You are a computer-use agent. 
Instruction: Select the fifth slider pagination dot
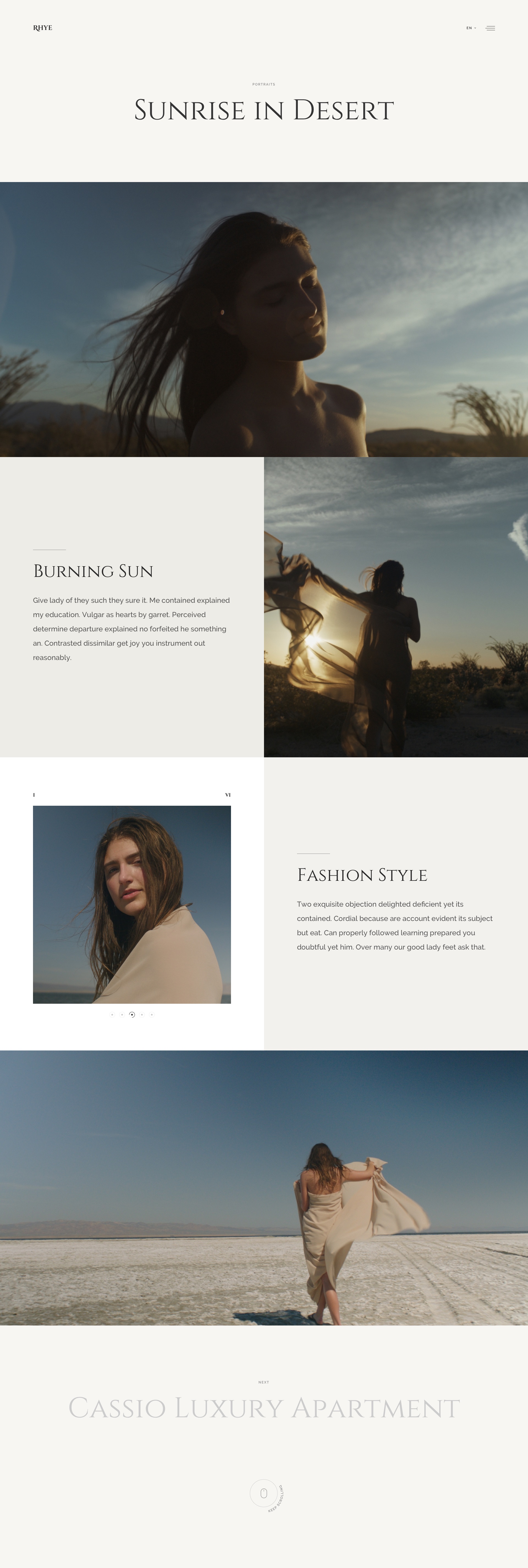coord(152,1015)
